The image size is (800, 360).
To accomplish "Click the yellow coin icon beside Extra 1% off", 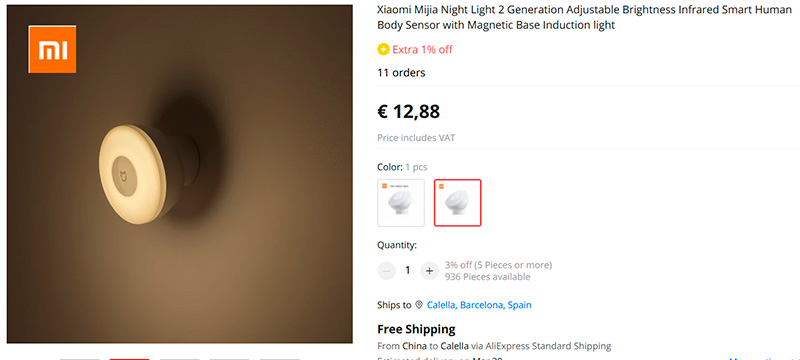I will coord(383,49).
